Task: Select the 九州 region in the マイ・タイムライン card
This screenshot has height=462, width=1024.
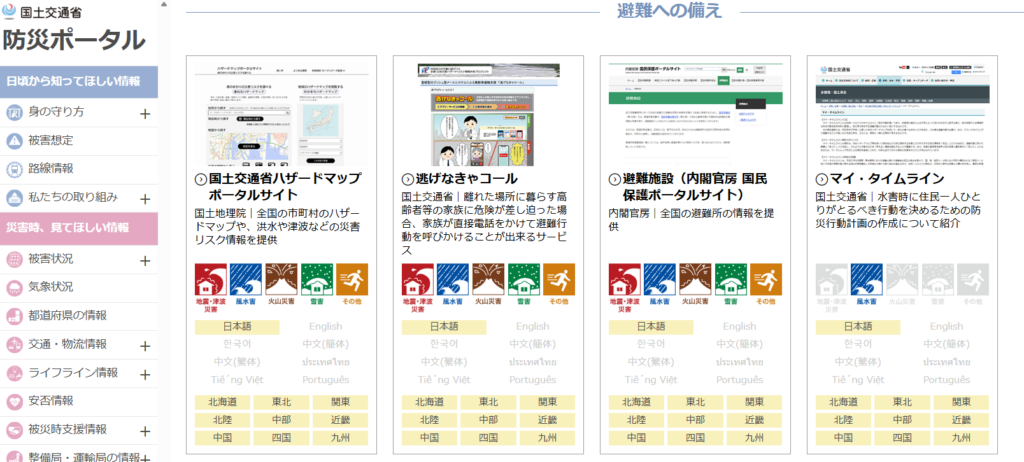Action: (x=961, y=438)
